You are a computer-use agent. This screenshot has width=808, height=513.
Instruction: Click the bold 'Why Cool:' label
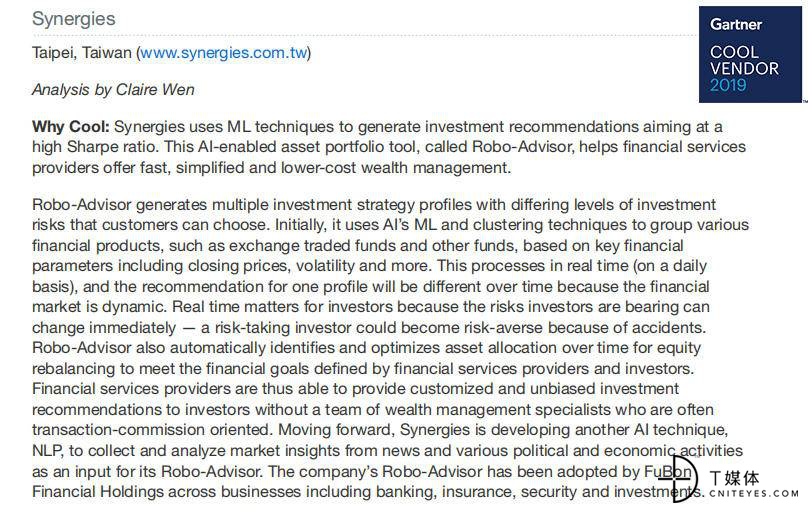tap(71, 127)
